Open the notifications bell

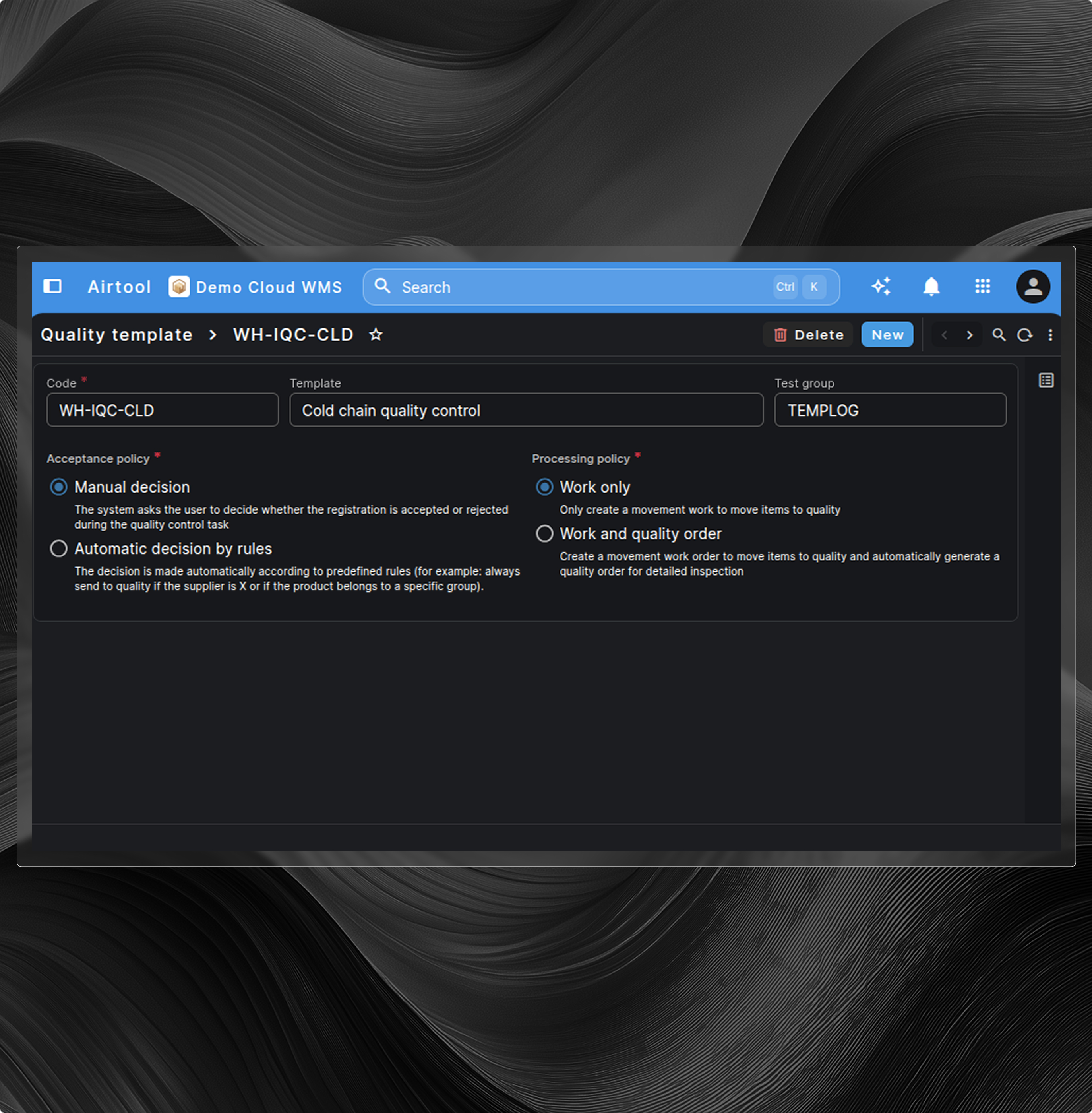pyautogui.click(x=931, y=286)
